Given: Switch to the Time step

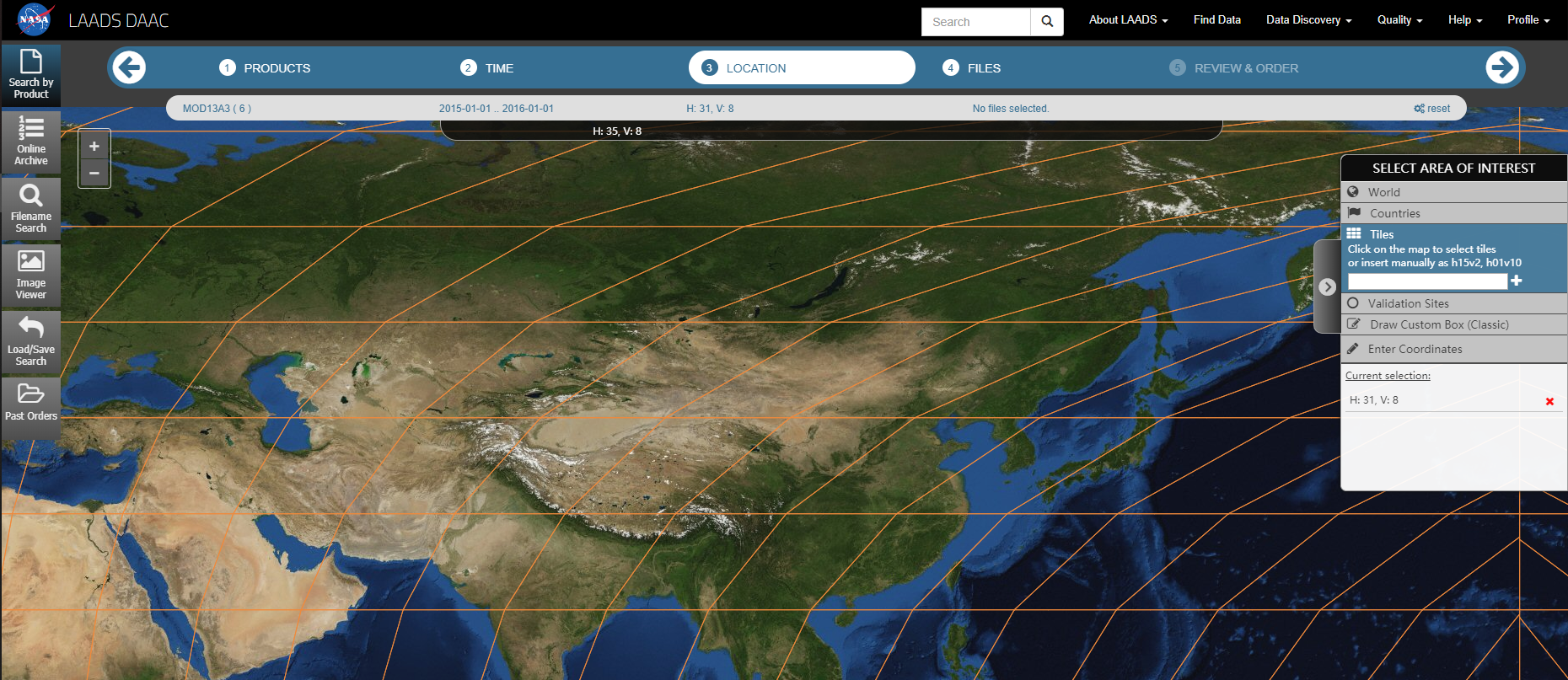Looking at the screenshot, I should point(487,68).
